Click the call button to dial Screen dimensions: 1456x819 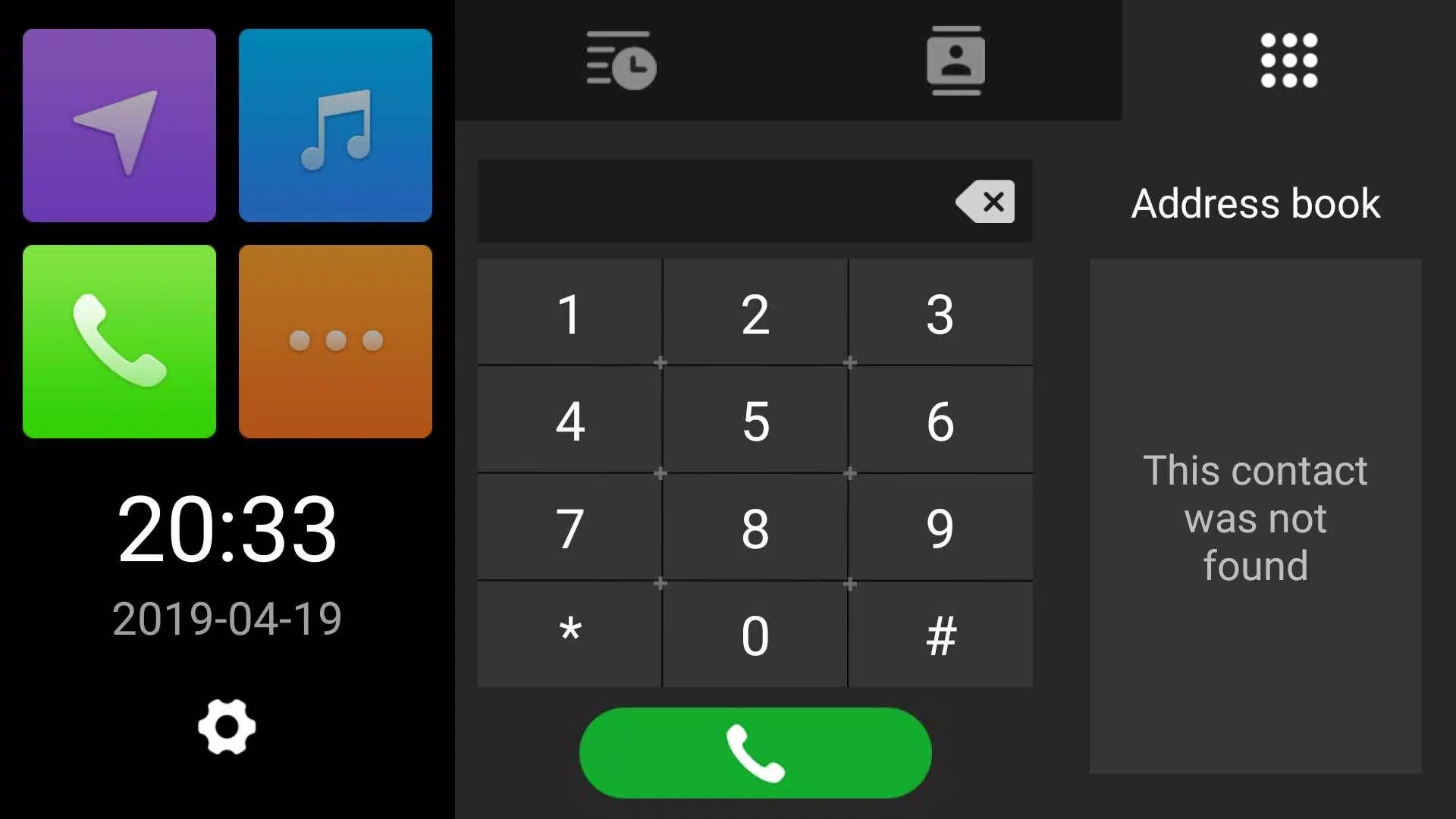(755, 754)
